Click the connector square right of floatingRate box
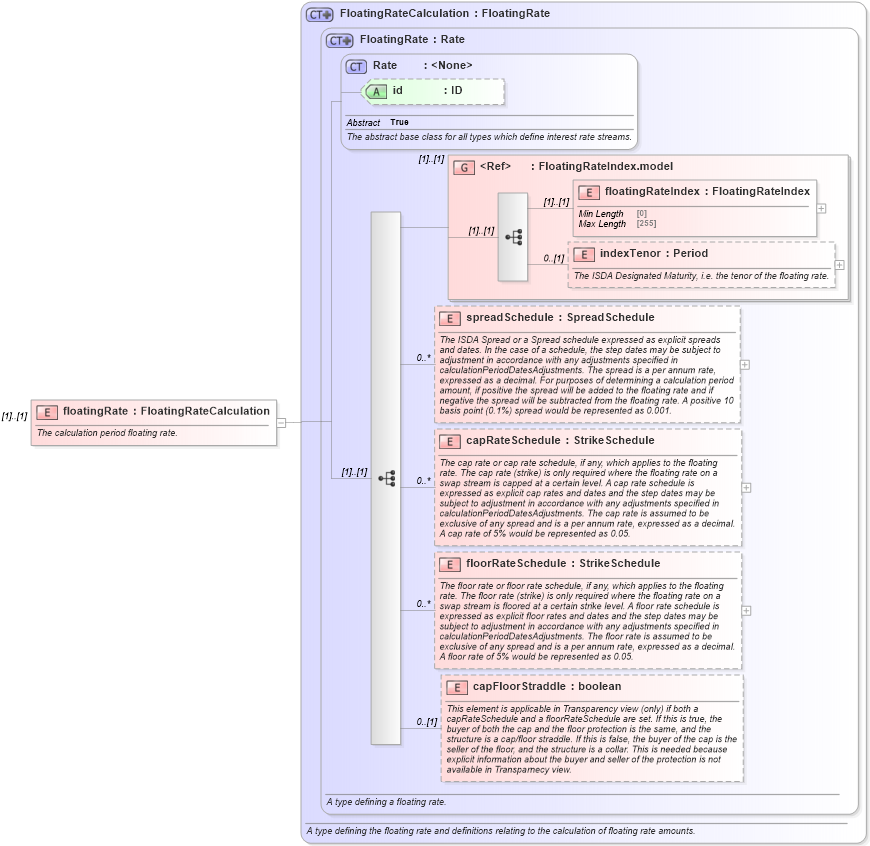The image size is (870, 846). (282, 421)
